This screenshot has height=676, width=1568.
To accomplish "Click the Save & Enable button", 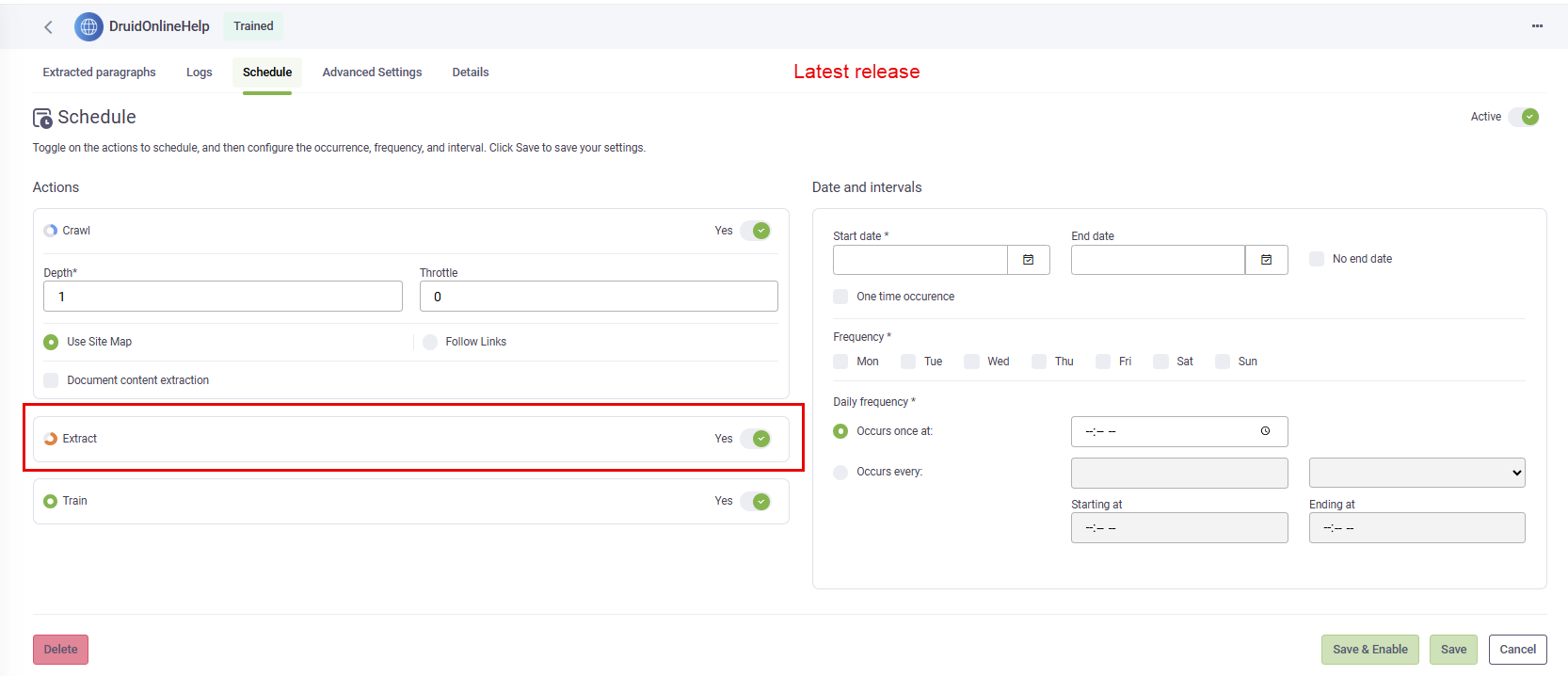I will [x=1369, y=650].
